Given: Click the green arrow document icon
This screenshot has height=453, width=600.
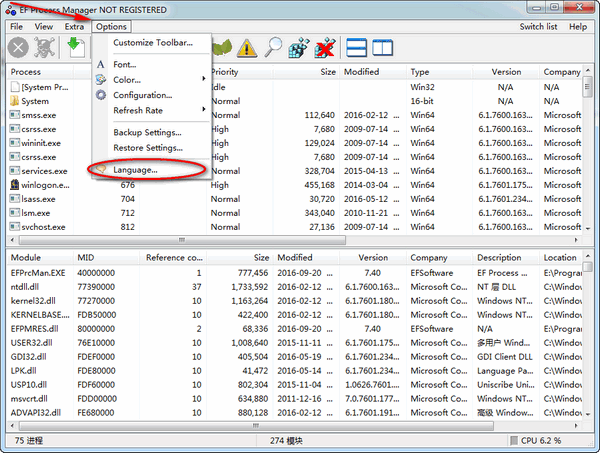Looking at the screenshot, I should tap(77, 47).
